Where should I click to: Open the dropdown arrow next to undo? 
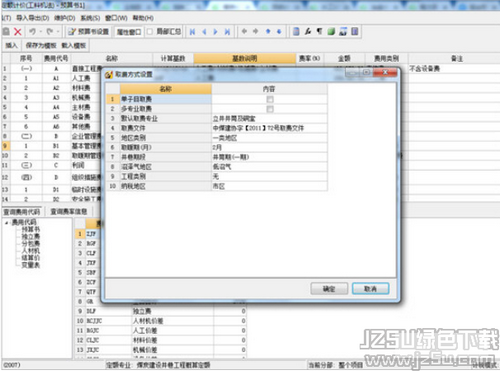click(40, 32)
